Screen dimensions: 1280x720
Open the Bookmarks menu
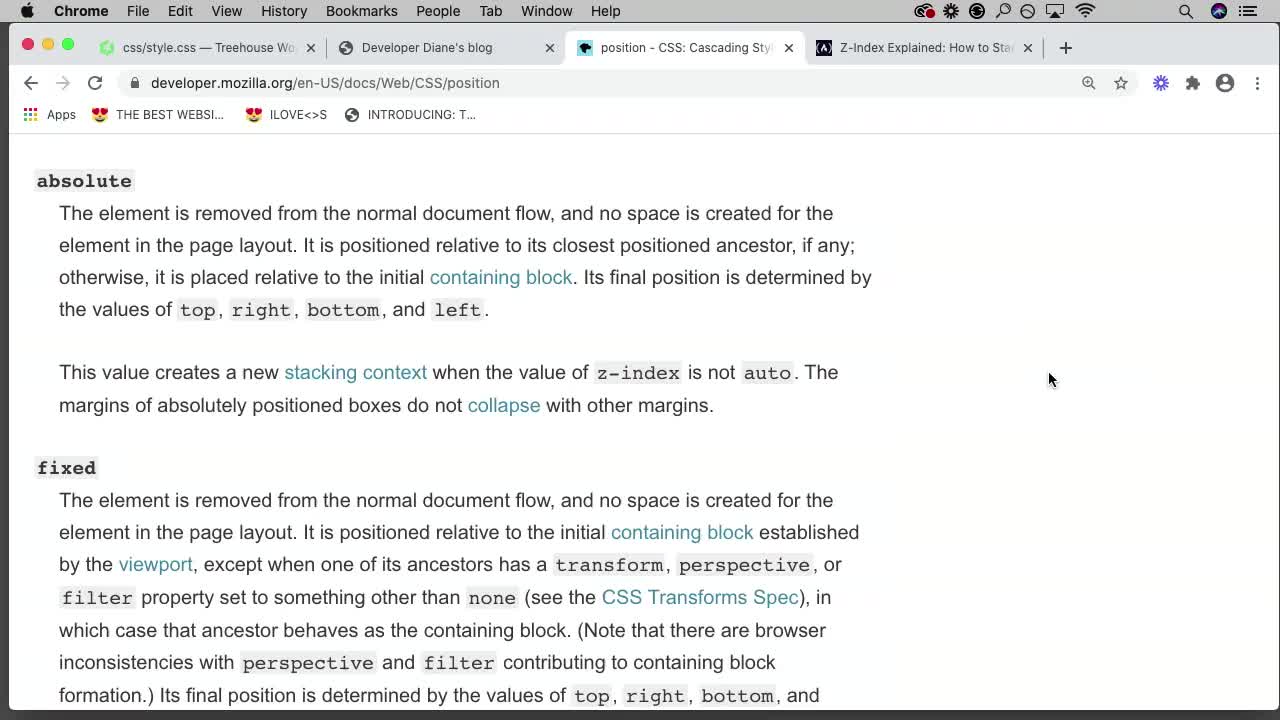click(361, 11)
